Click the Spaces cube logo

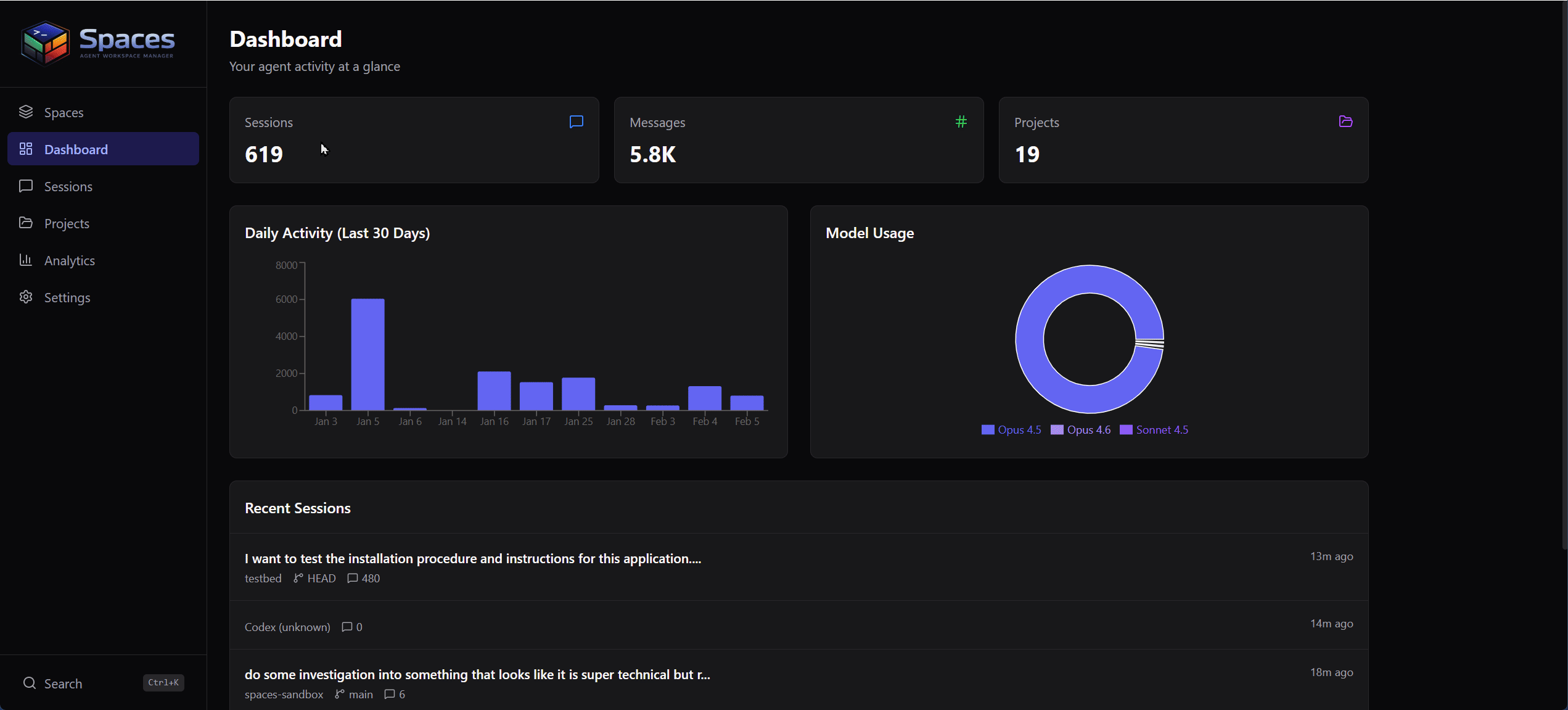click(x=44, y=43)
